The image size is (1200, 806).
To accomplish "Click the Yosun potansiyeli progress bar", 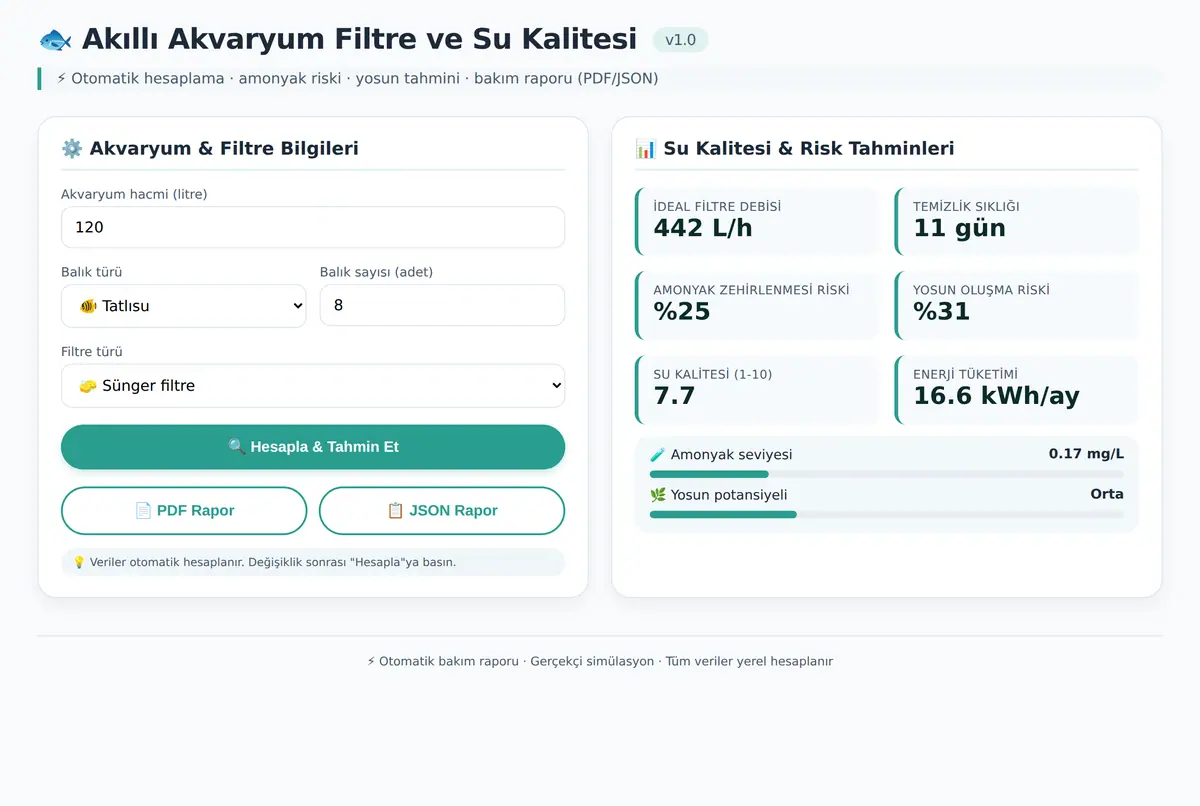I will click(887, 514).
